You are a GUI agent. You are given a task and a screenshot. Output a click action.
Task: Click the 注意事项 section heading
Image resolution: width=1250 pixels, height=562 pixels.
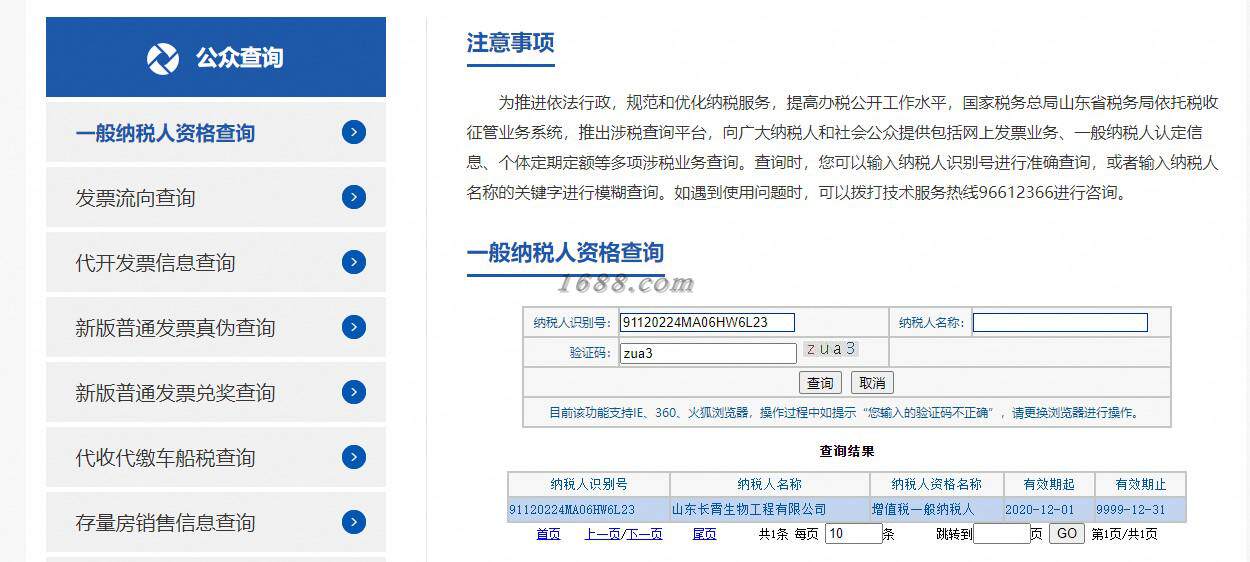point(510,43)
